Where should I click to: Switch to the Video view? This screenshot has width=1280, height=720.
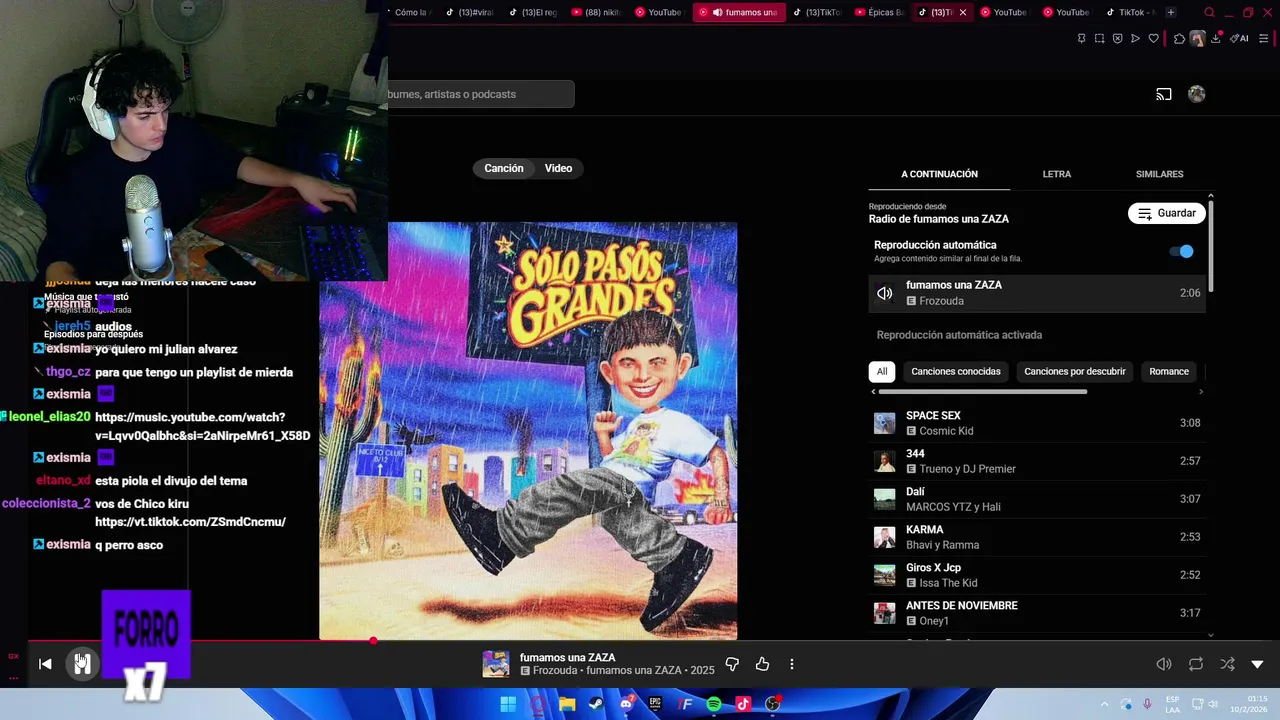click(x=558, y=168)
